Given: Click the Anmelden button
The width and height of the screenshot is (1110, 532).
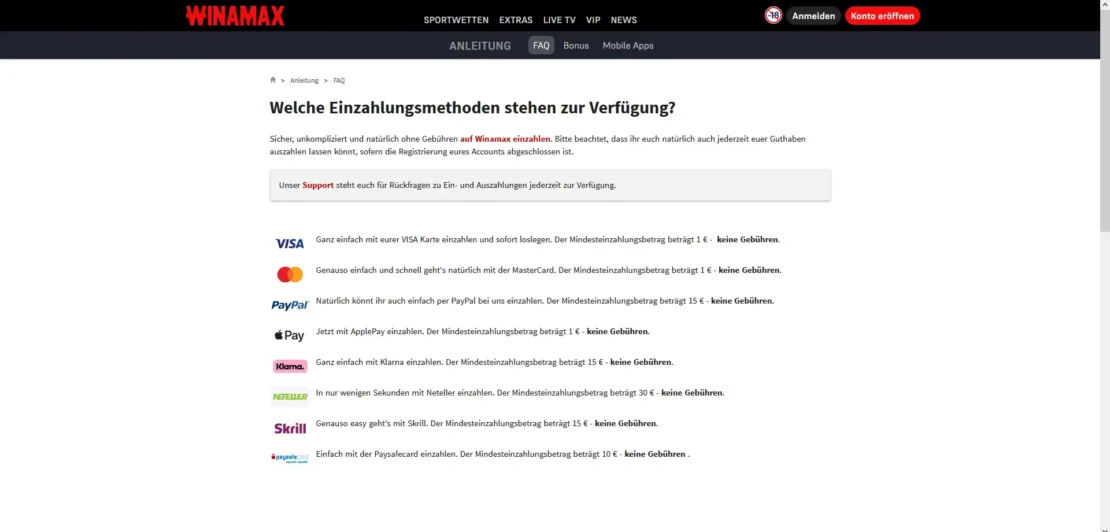Looking at the screenshot, I should pyautogui.click(x=813, y=16).
